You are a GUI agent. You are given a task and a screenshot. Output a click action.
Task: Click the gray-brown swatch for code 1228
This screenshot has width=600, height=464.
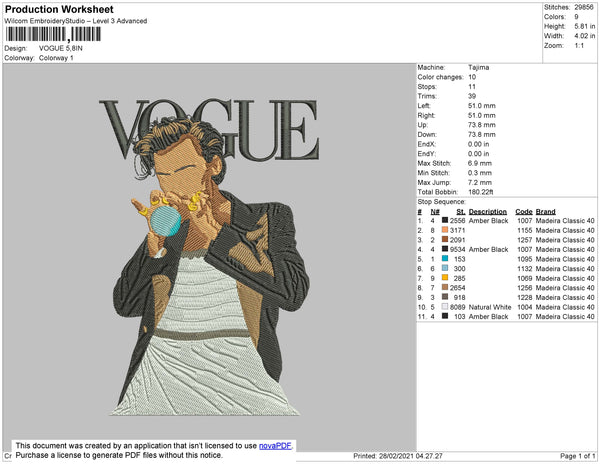[445, 297]
